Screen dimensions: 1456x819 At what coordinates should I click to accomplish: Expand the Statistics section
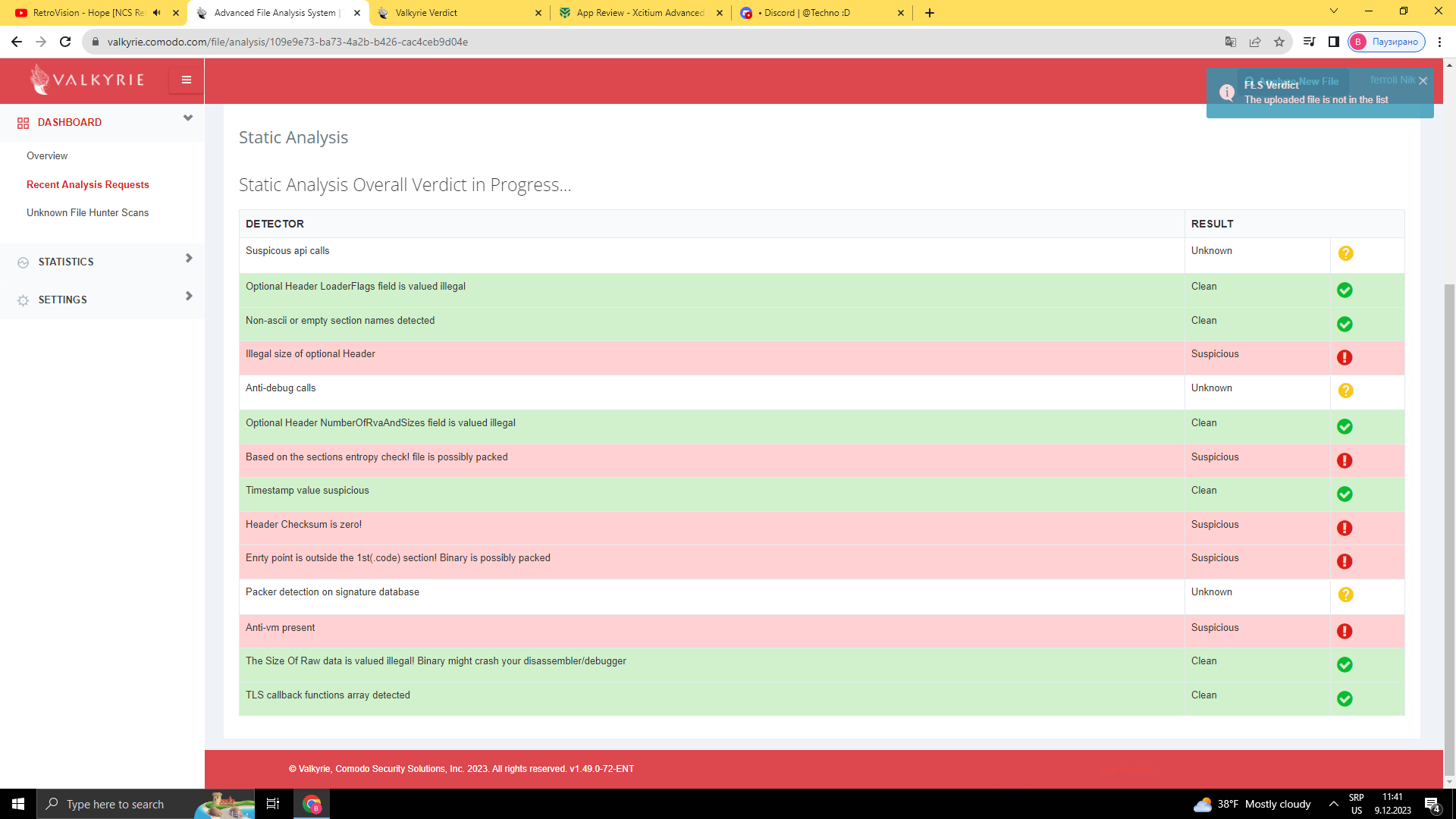tap(189, 259)
